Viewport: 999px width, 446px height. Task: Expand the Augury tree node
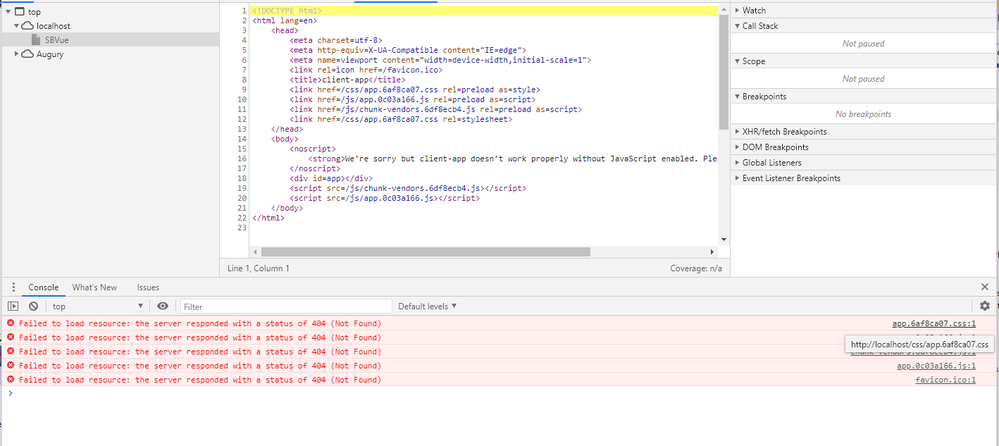pos(17,54)
